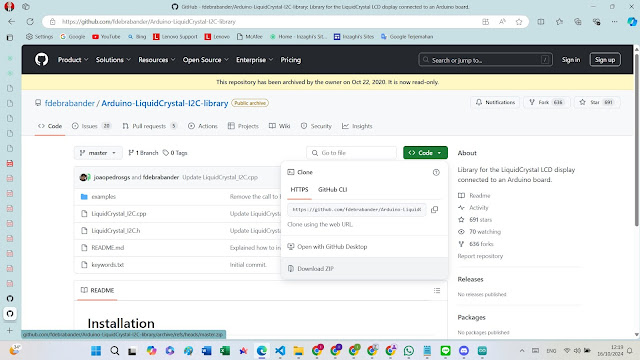
Task: Open the Actions tab
Action: tap(203, 126)
